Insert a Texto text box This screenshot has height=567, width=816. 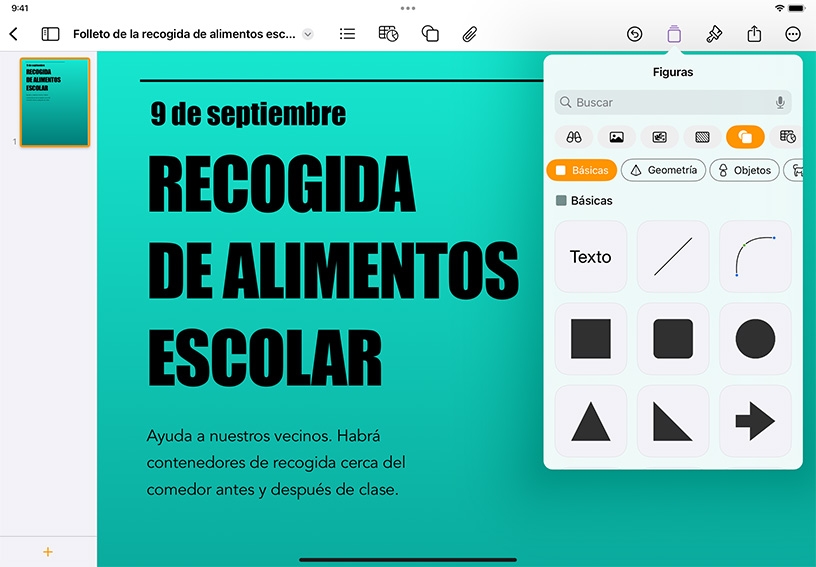(x=591, y=256)
